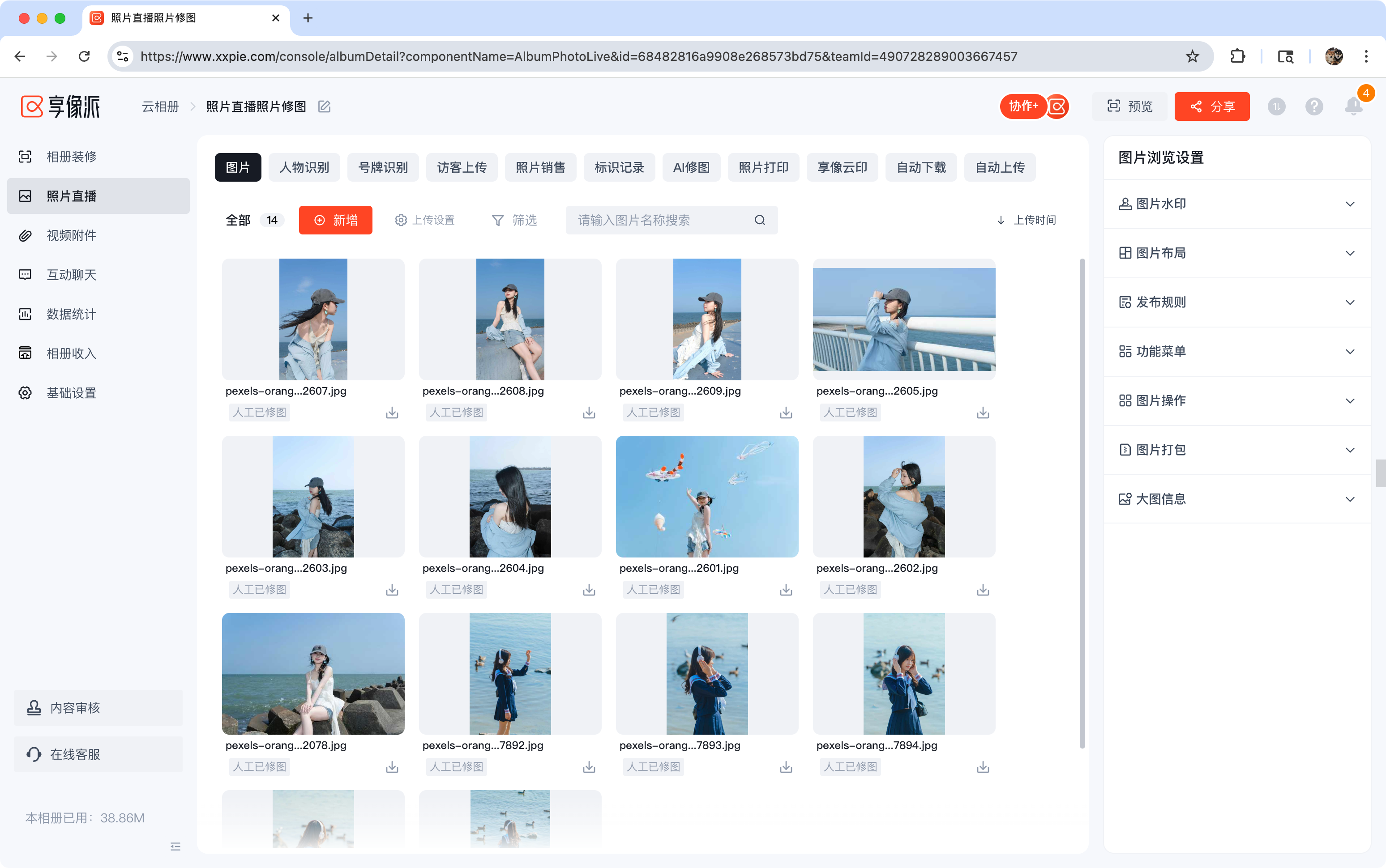Expand the 大图信息 section
Image resolution: width=1386 pixels, height=868 pixels.
pos(1236,499)
